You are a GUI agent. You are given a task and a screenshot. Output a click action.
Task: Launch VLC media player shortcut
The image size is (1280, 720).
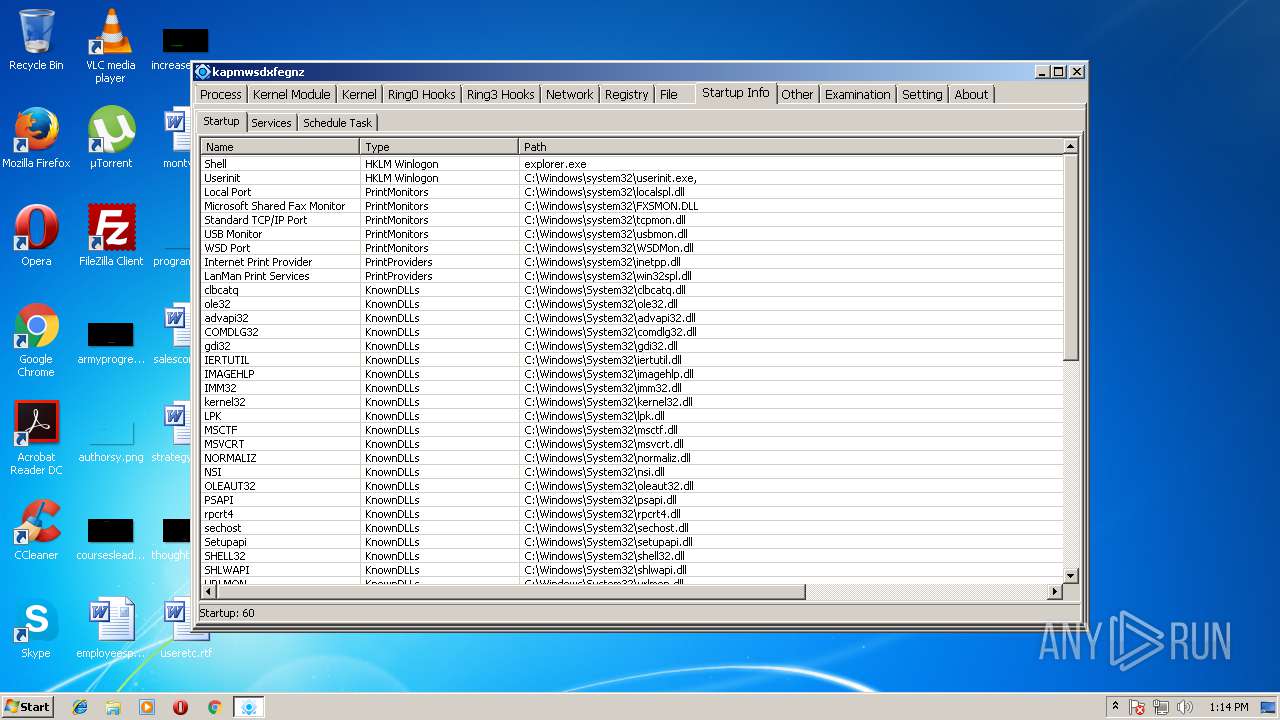point(110,45)
